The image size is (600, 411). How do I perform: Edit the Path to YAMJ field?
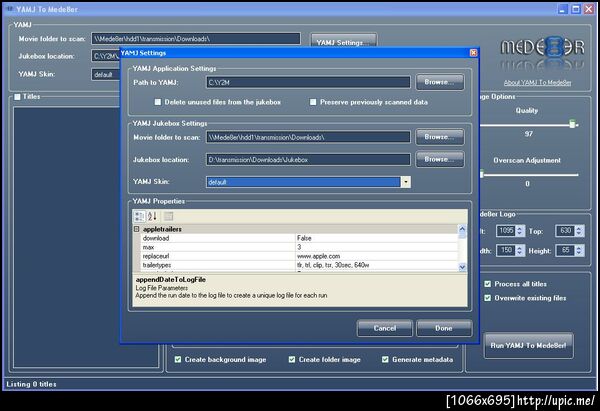[308, 82]
